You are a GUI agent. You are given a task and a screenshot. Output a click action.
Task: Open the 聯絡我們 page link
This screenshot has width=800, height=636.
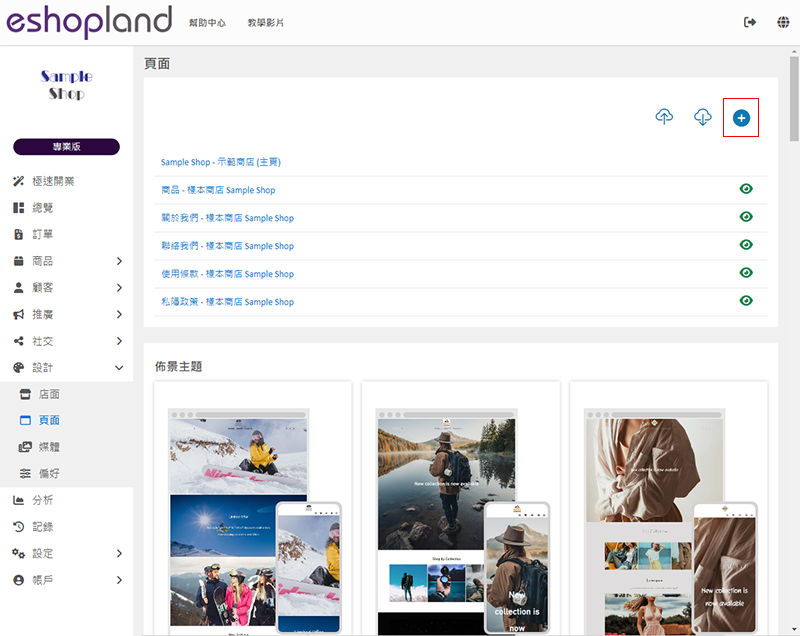click(x=227, y=246)
